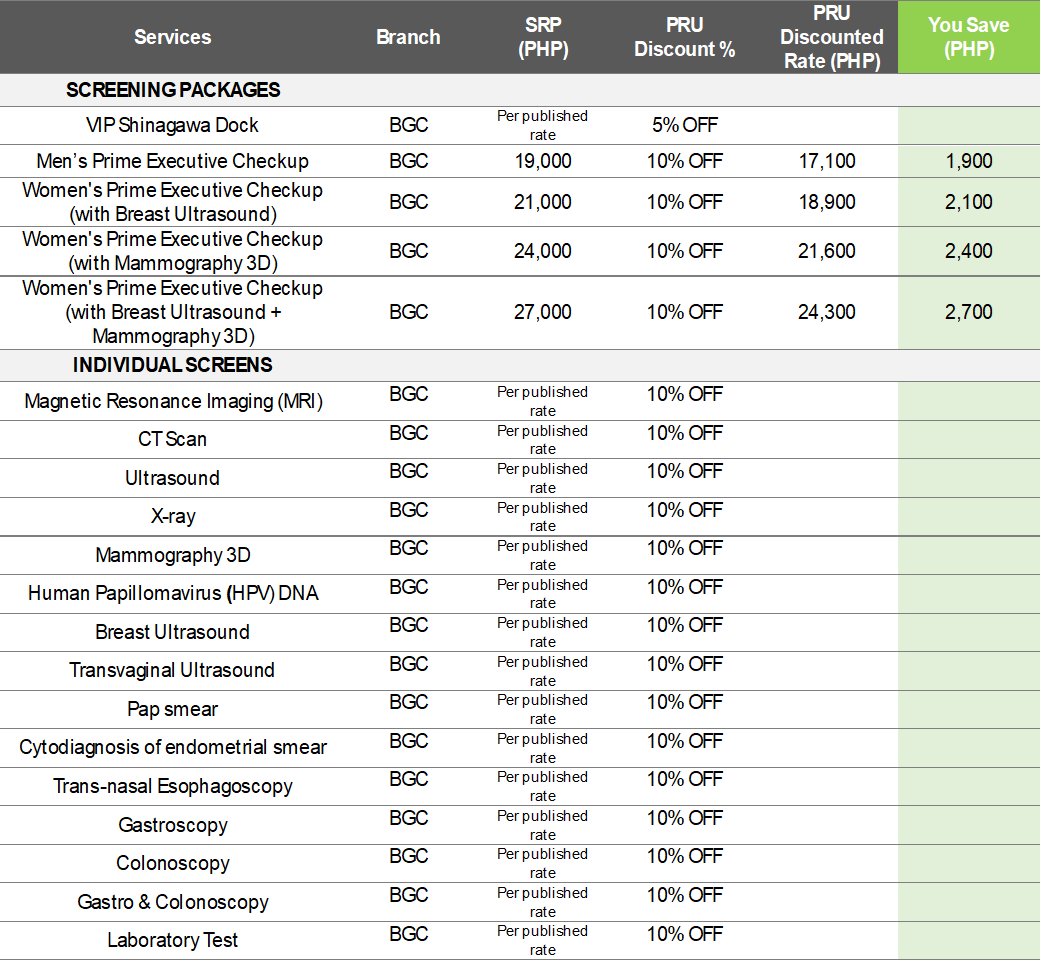Image resolution: width=1041 pixels, height=964 pixels.
Task: Click the PRU Discounted Rate (PHP) header
Action: tap(831, 37)
